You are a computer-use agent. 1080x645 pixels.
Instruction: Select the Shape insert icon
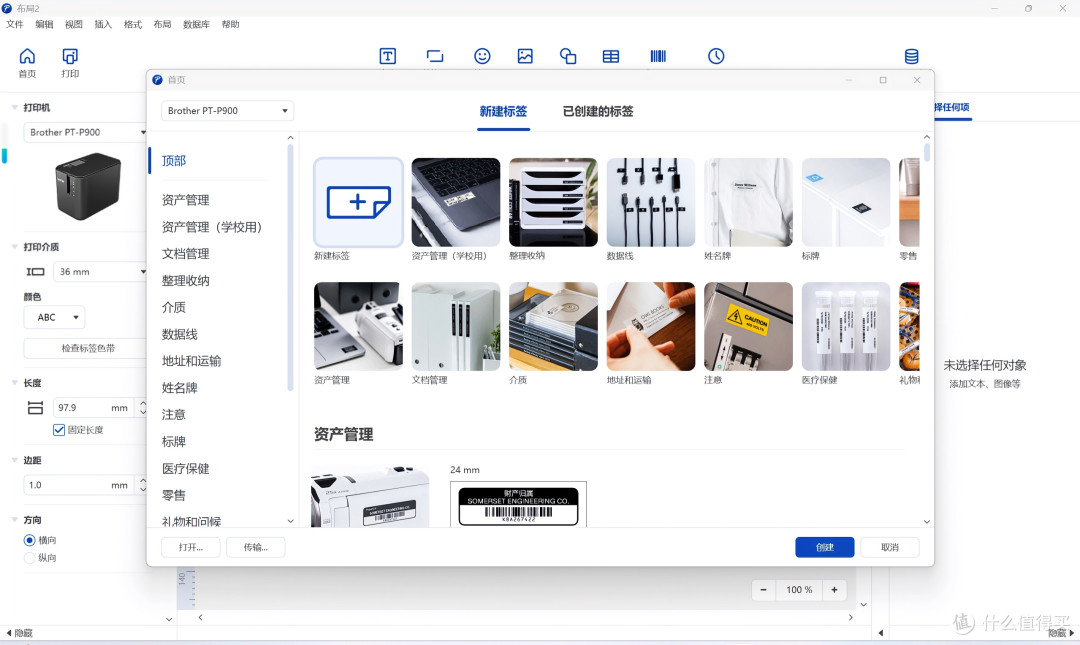click(568, 56)
